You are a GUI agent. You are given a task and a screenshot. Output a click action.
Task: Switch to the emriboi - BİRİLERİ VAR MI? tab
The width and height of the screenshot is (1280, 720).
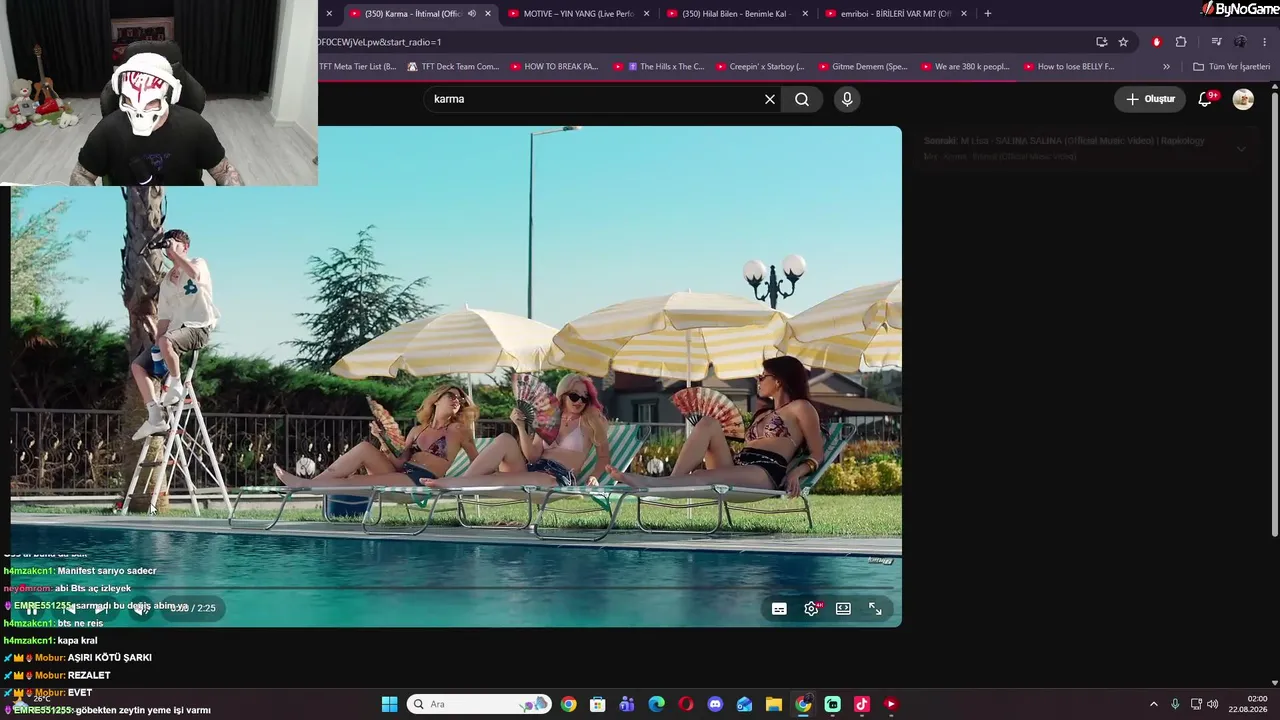point(896,14)
